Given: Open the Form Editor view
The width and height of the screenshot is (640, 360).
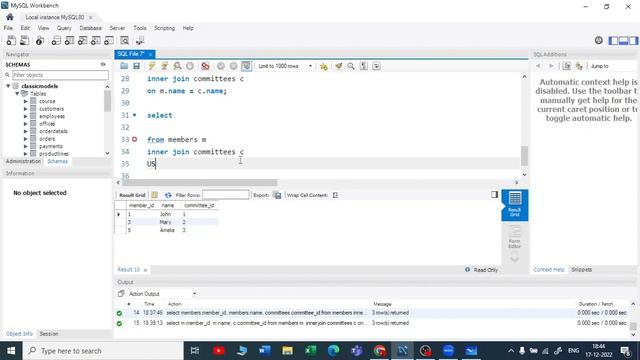Looking at the screenshot, I should click(514, 237).
